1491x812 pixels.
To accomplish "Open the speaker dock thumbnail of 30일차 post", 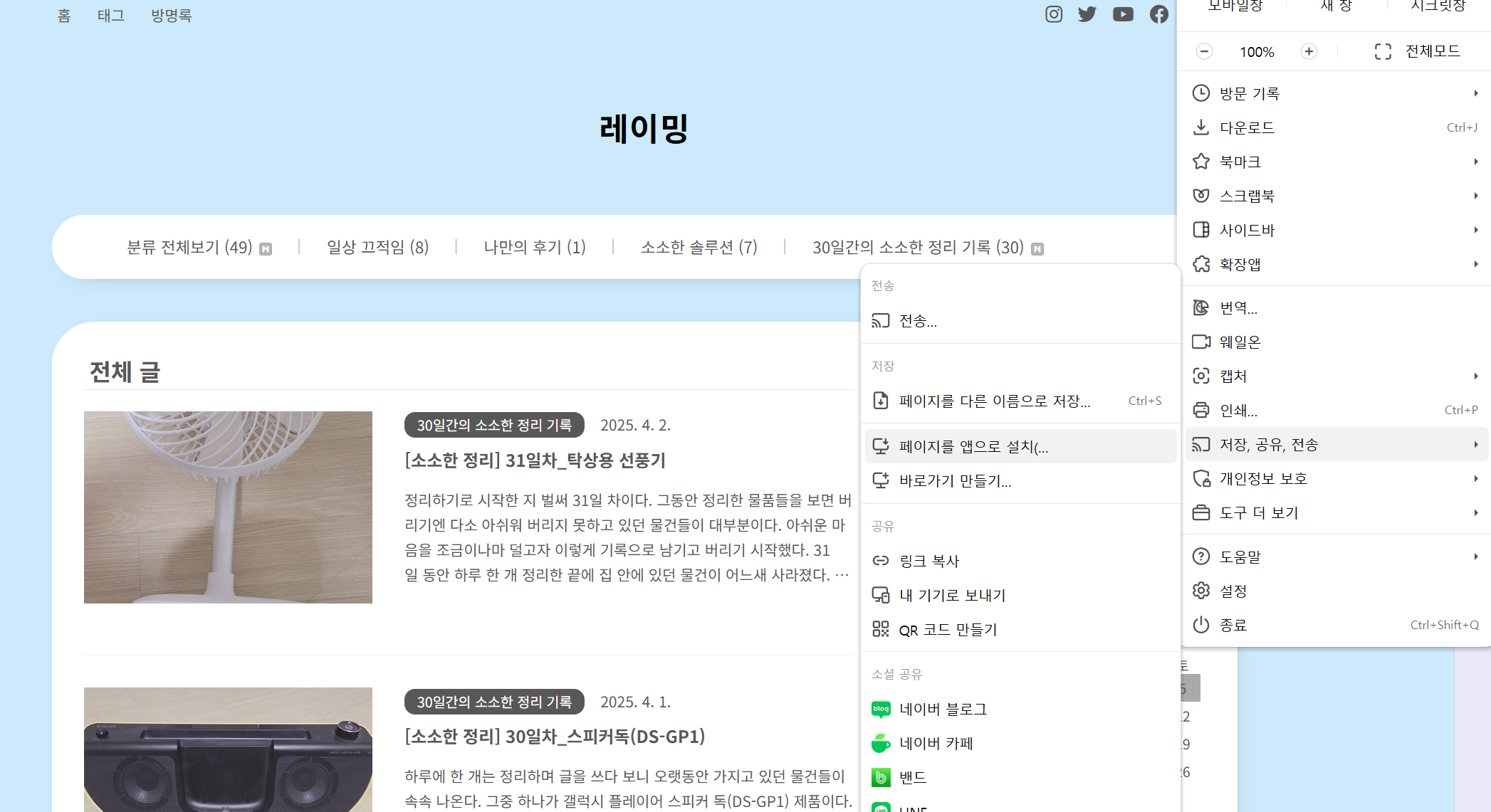I will coord(228,749).
